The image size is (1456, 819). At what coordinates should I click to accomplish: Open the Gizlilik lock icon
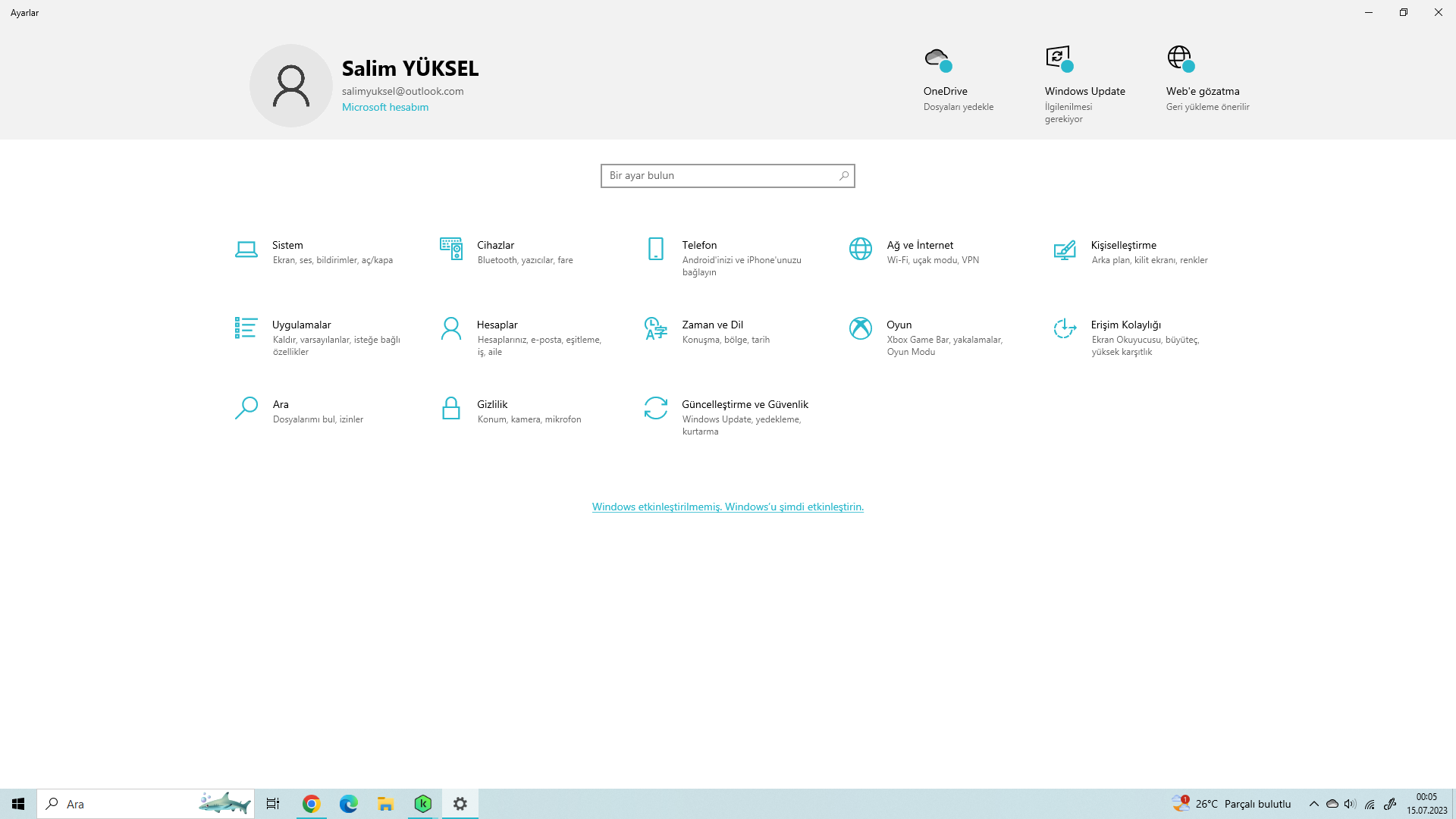[x=451, y=408]
